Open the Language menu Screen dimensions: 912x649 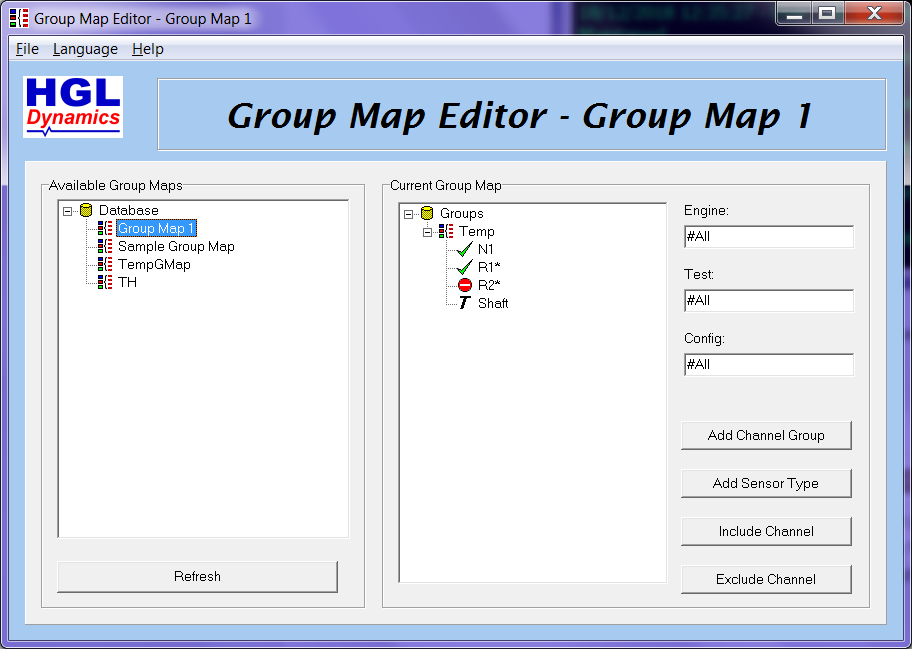[x=85, y=49]
